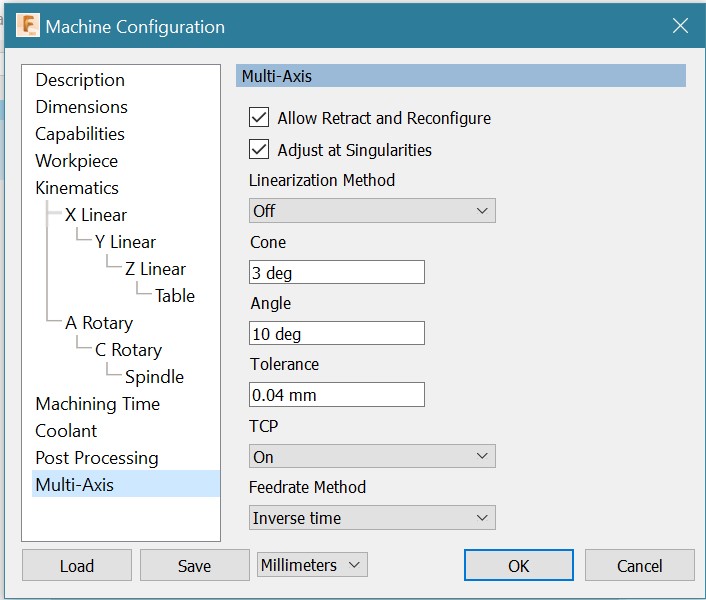Image resolution: width=706 pixels, height=600 pixels.
Task: Toggle Allow Retract and Reconfigure checkbox
Action: point(259,118)
